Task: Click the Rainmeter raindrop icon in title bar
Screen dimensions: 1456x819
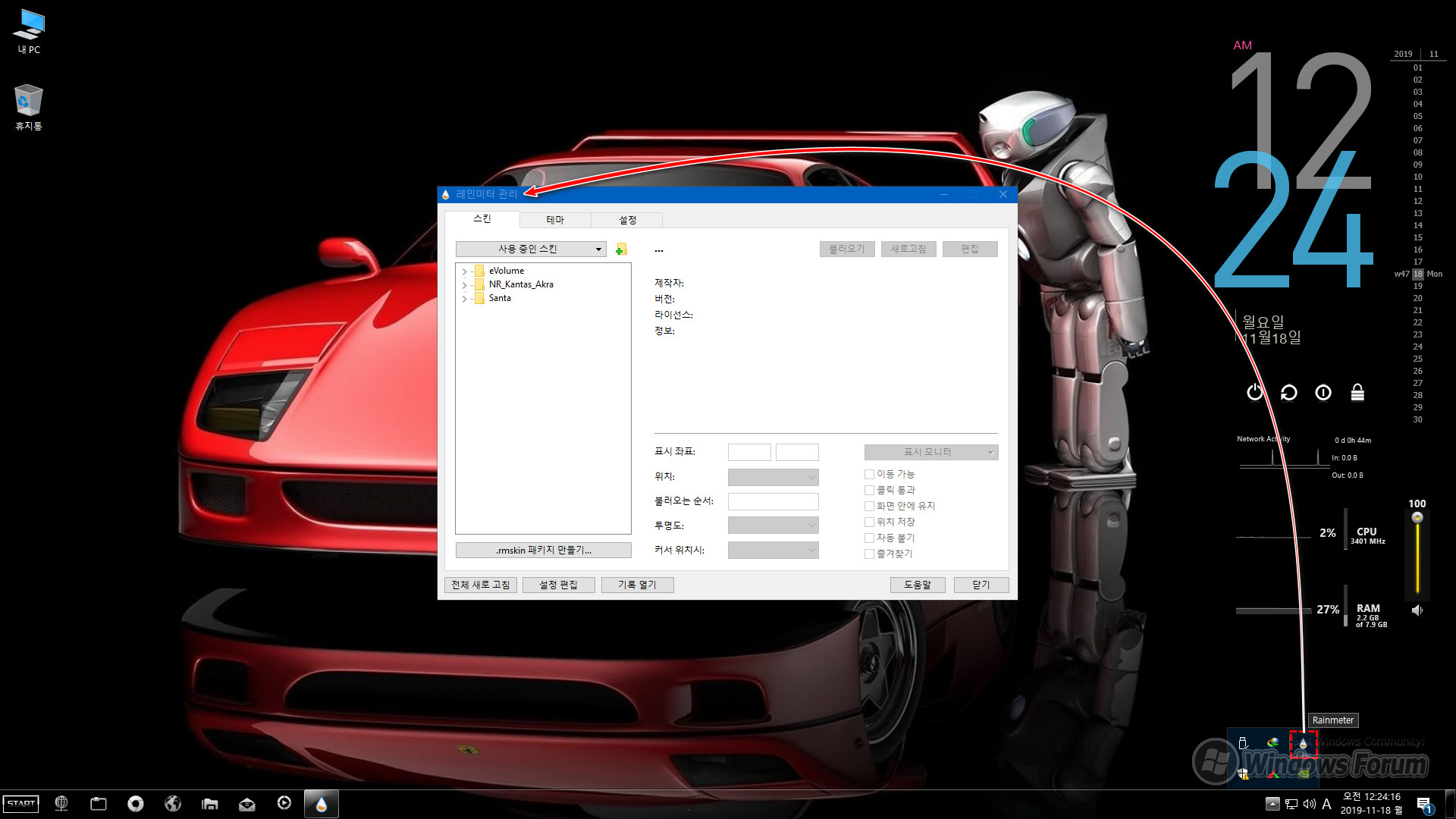Action: point(446,194)
